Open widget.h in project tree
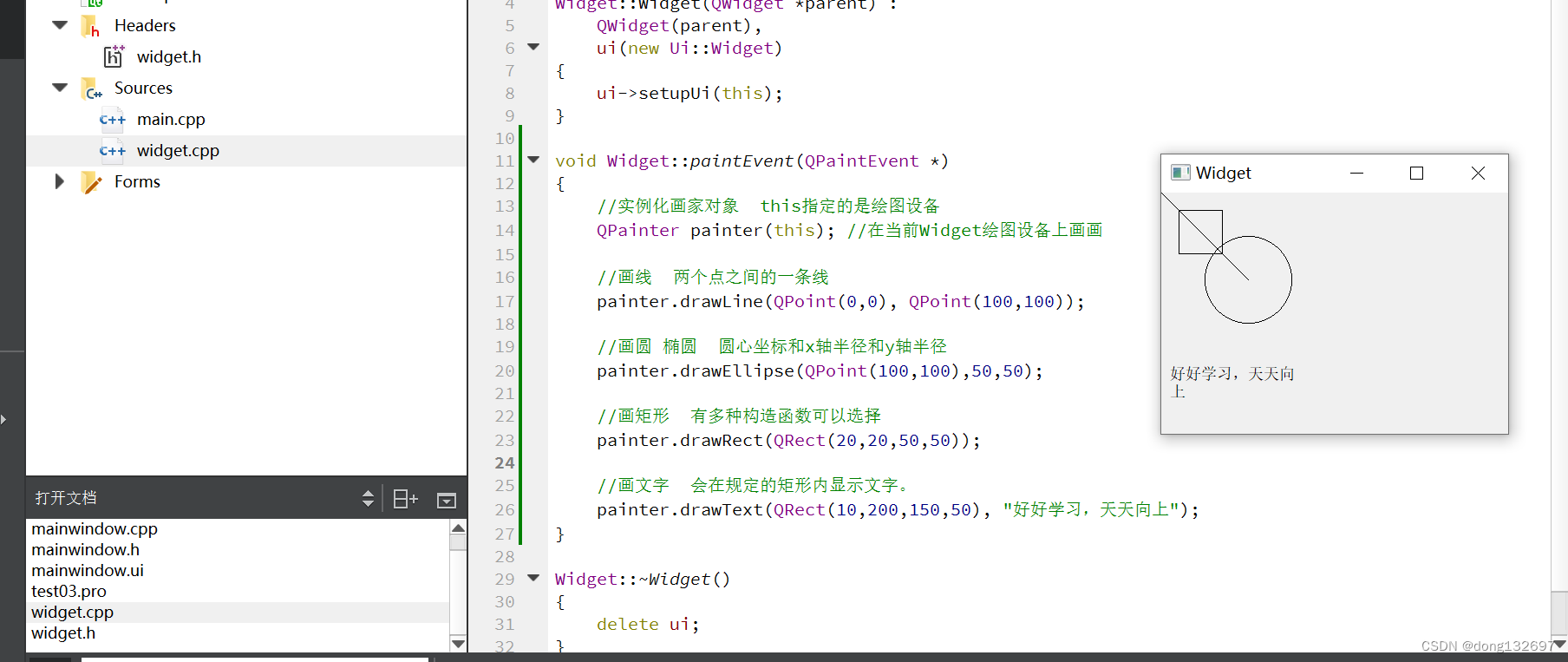The height and width of the screenshot is (662, 1568). tap(169, 56)
